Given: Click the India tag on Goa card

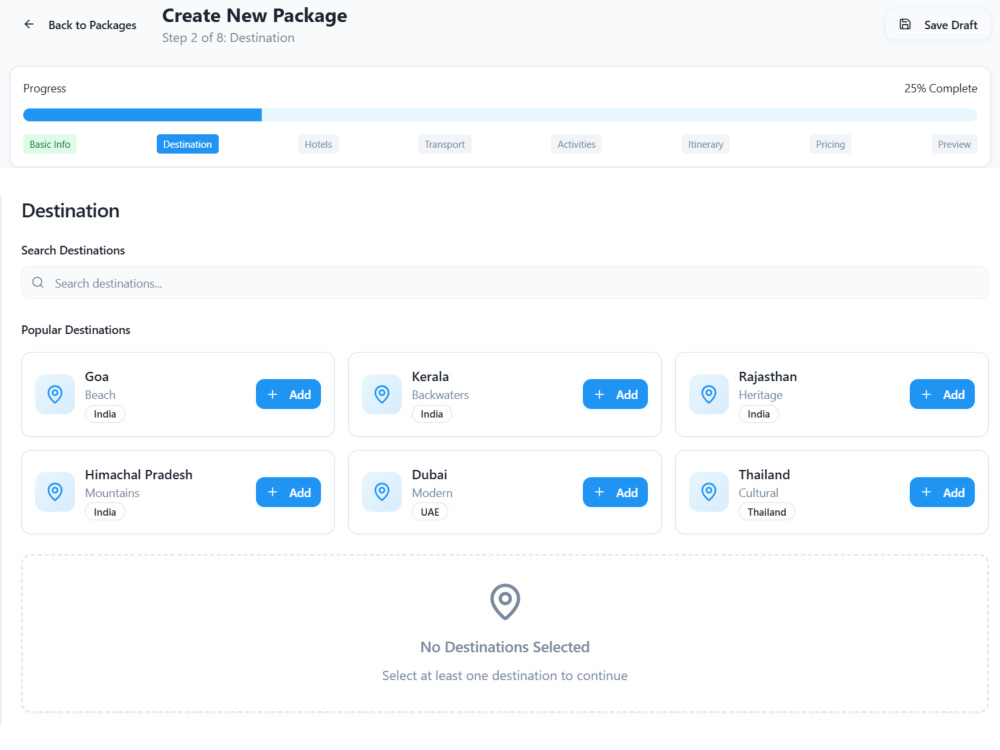Looking at the screenshot, I should pos(105,414).
